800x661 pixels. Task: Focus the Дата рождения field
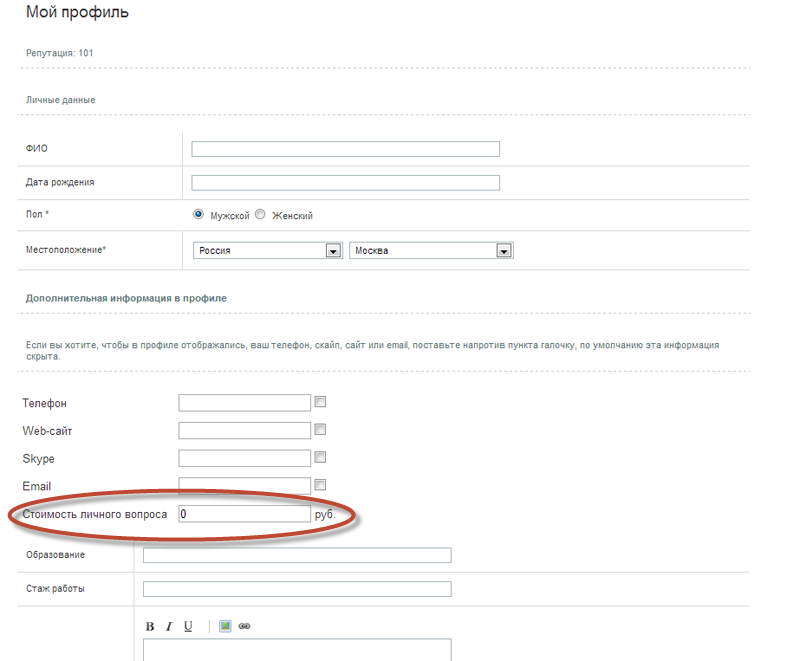point(345,183)
